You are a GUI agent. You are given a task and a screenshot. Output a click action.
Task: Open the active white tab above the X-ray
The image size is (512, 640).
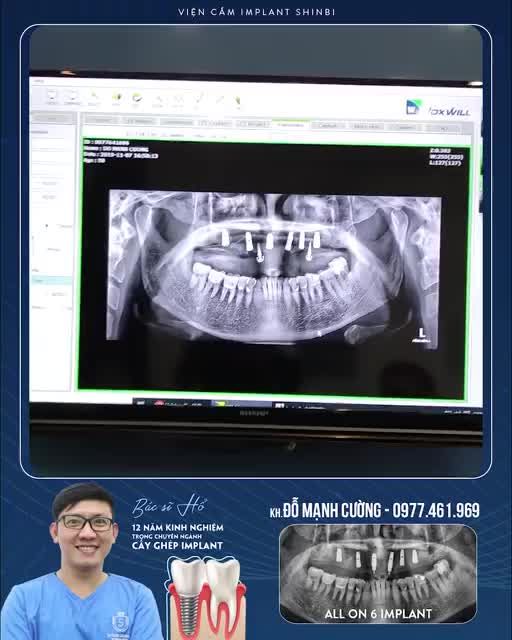click(x=290, y=124)
